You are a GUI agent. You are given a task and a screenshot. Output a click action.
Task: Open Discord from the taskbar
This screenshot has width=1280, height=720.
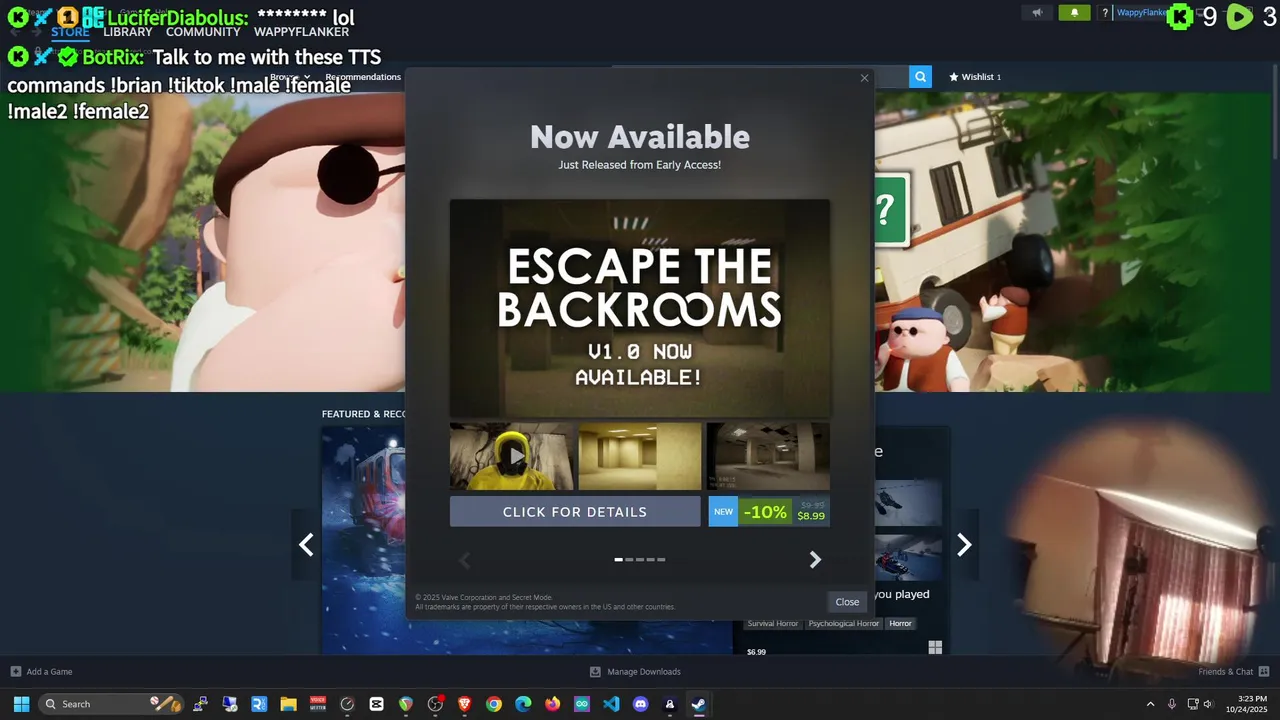pos(641,704)
